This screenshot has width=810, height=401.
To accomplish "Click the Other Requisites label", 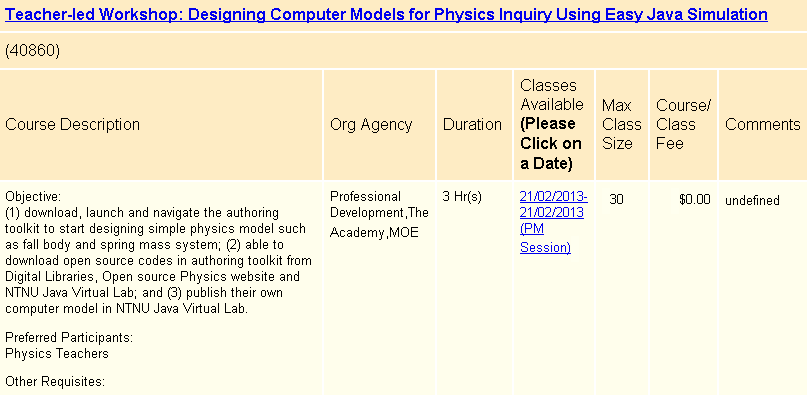I will [x=55, y=382].
